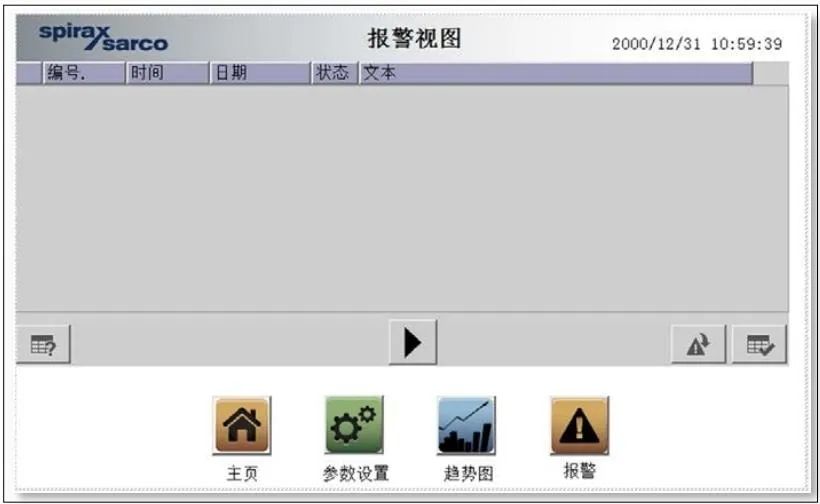Click the date time display 2000/12/31
This screenshot has height=504, width=820.
[697, 44]
